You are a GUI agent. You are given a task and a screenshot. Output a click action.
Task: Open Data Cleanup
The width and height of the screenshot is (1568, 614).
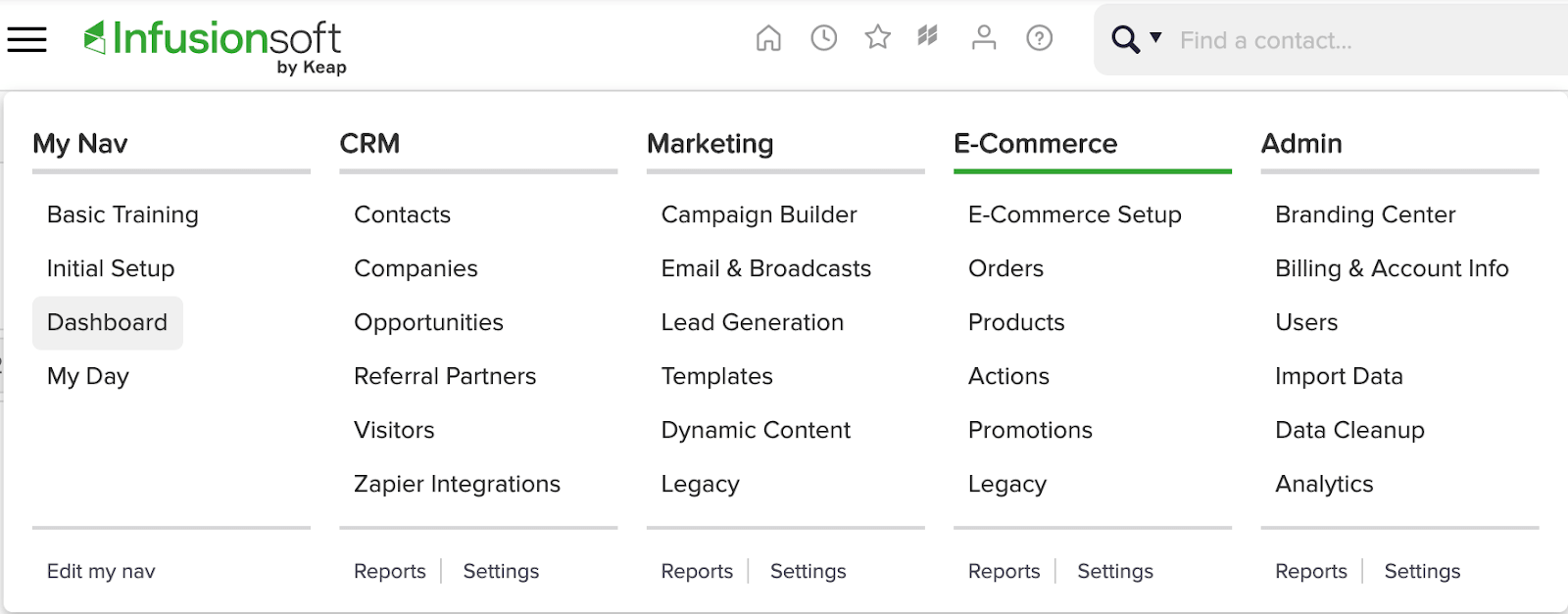coord(1349,430)
